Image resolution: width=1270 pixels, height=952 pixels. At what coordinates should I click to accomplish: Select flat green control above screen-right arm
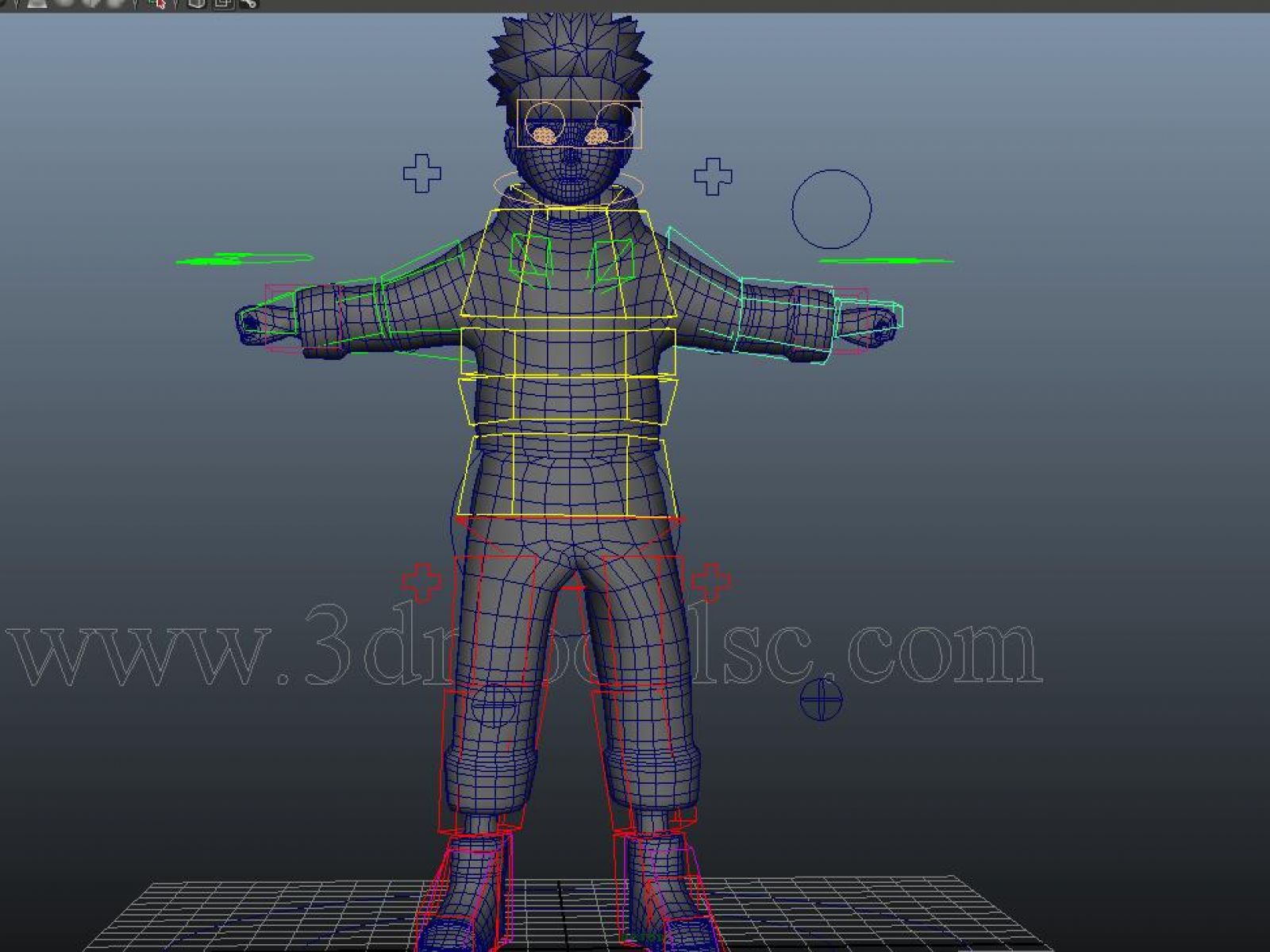pyautogui.click(x=886, y=260)
